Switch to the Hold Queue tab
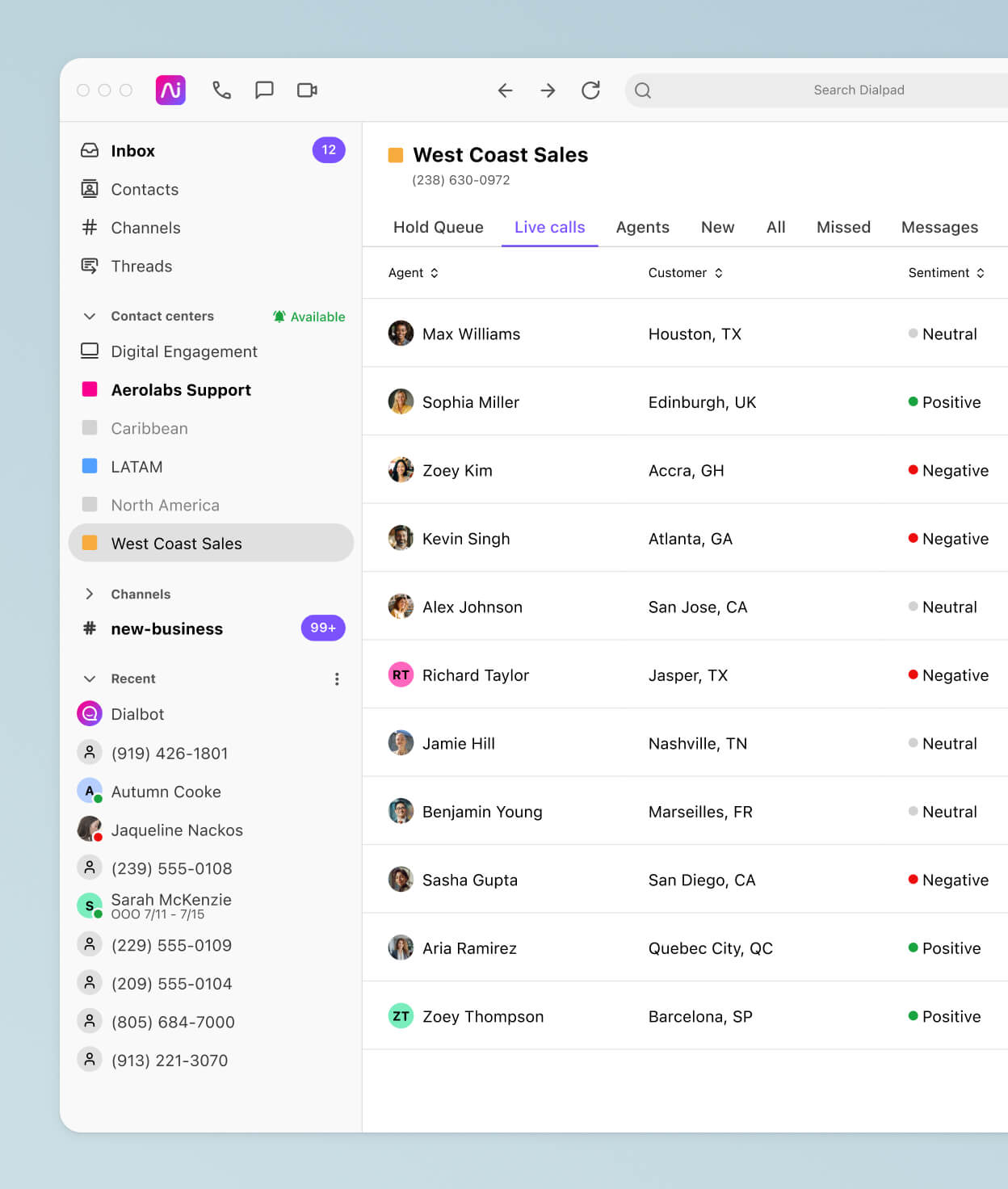The height and width of the screenshot is (1189, 1008). pyautogui.click(x=438, y=227)
